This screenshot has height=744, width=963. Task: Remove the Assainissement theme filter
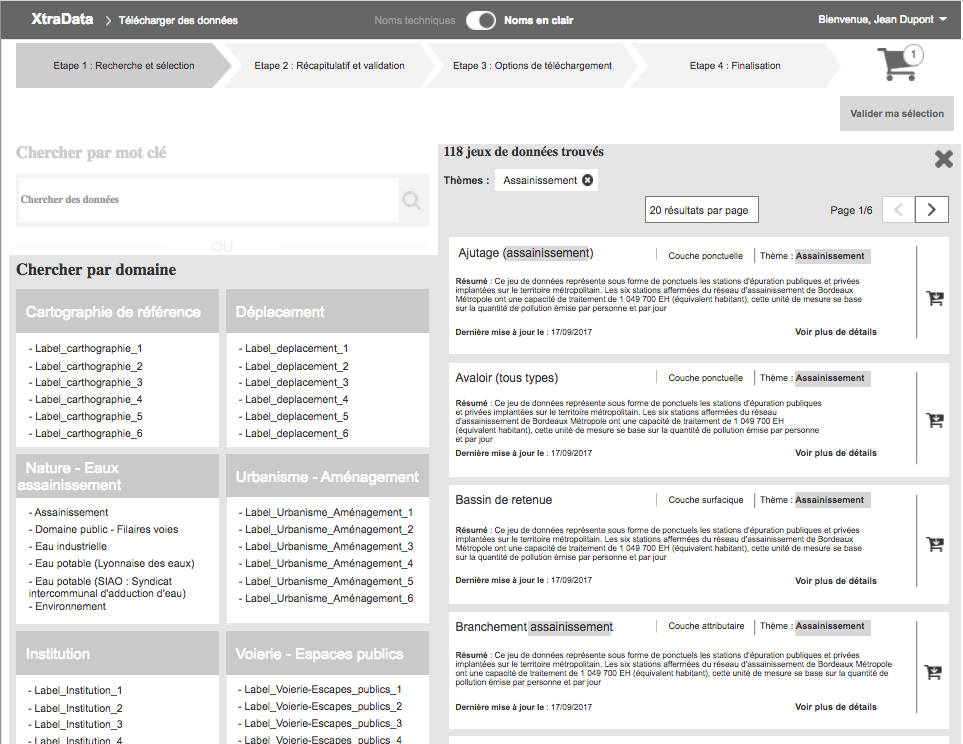(x=588, y=180)
